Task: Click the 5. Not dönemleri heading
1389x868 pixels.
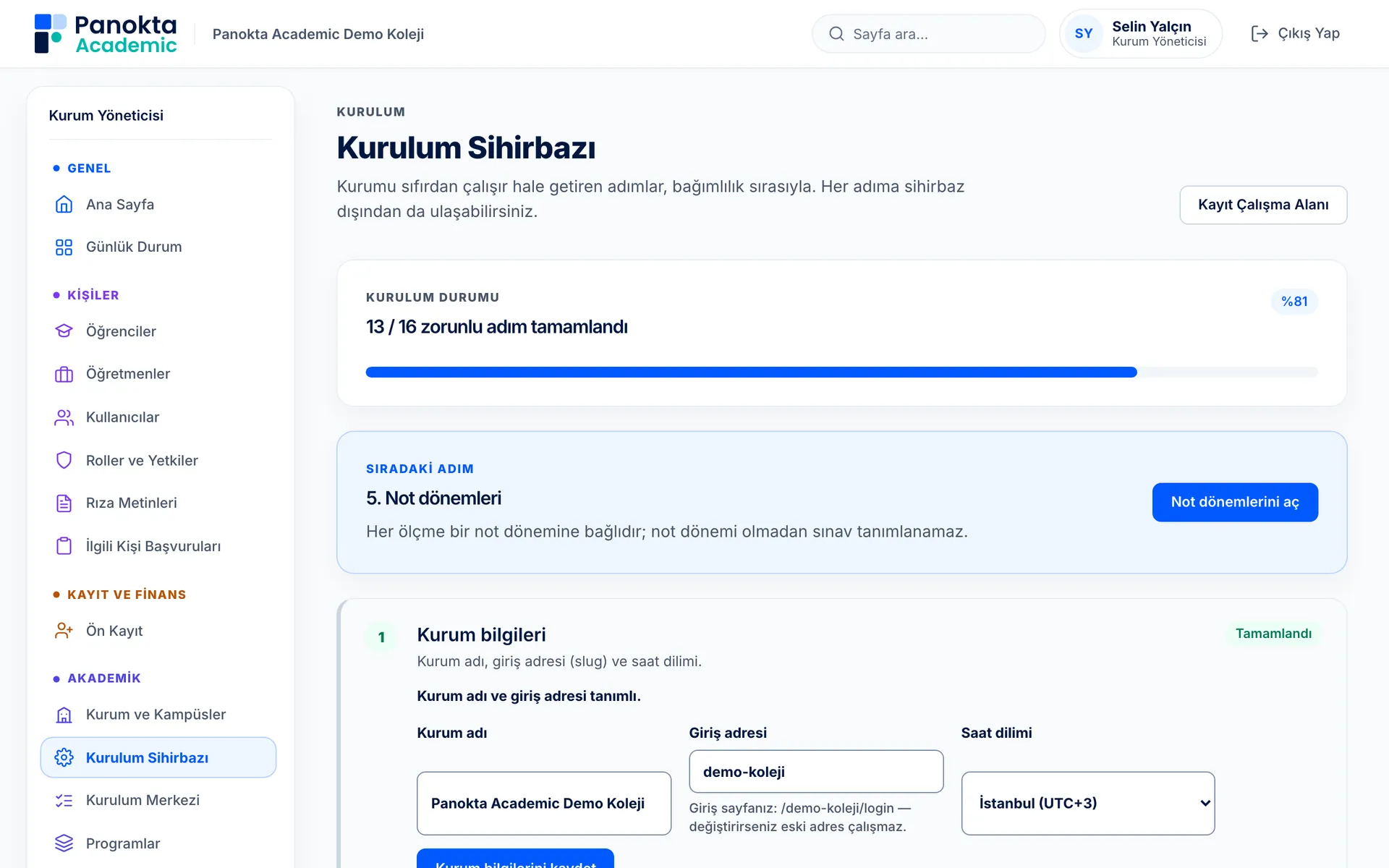Action: [x=433, y=498]
